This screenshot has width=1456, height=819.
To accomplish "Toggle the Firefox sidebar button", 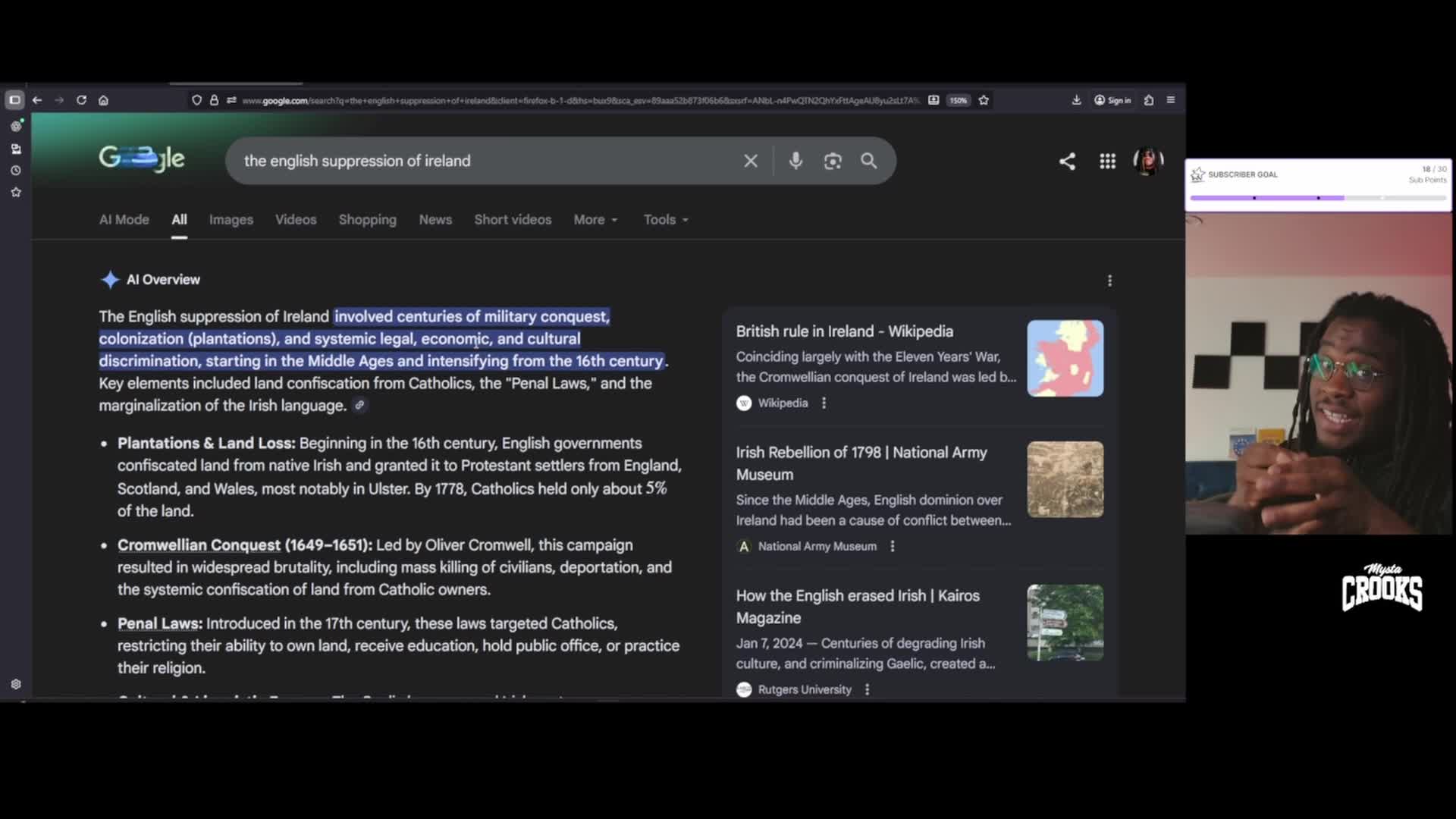I will pyautogui.click(x=14, y=100).
